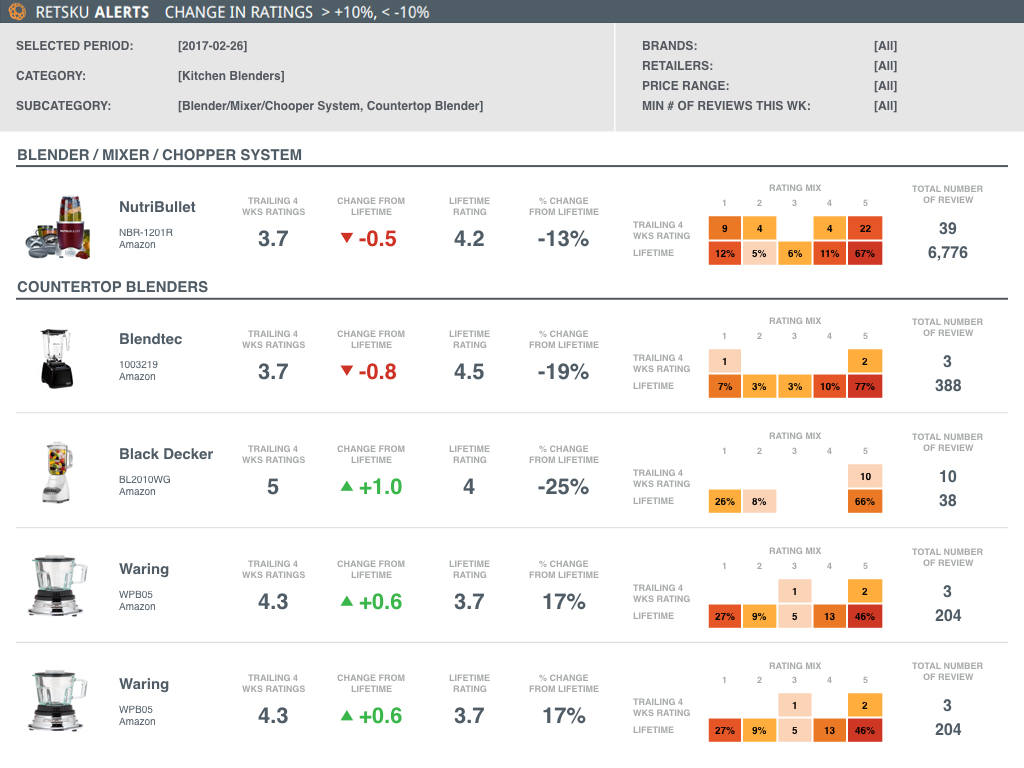
Task: Open the NutriBullet product image
Action: click(x=58, y=227)
